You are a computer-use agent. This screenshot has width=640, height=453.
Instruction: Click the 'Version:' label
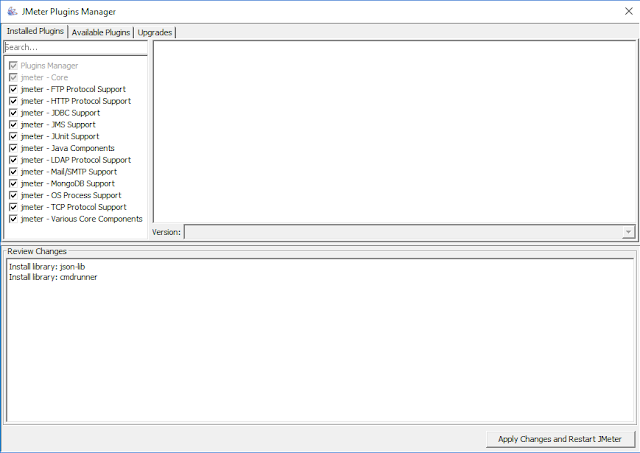point(166,232)
